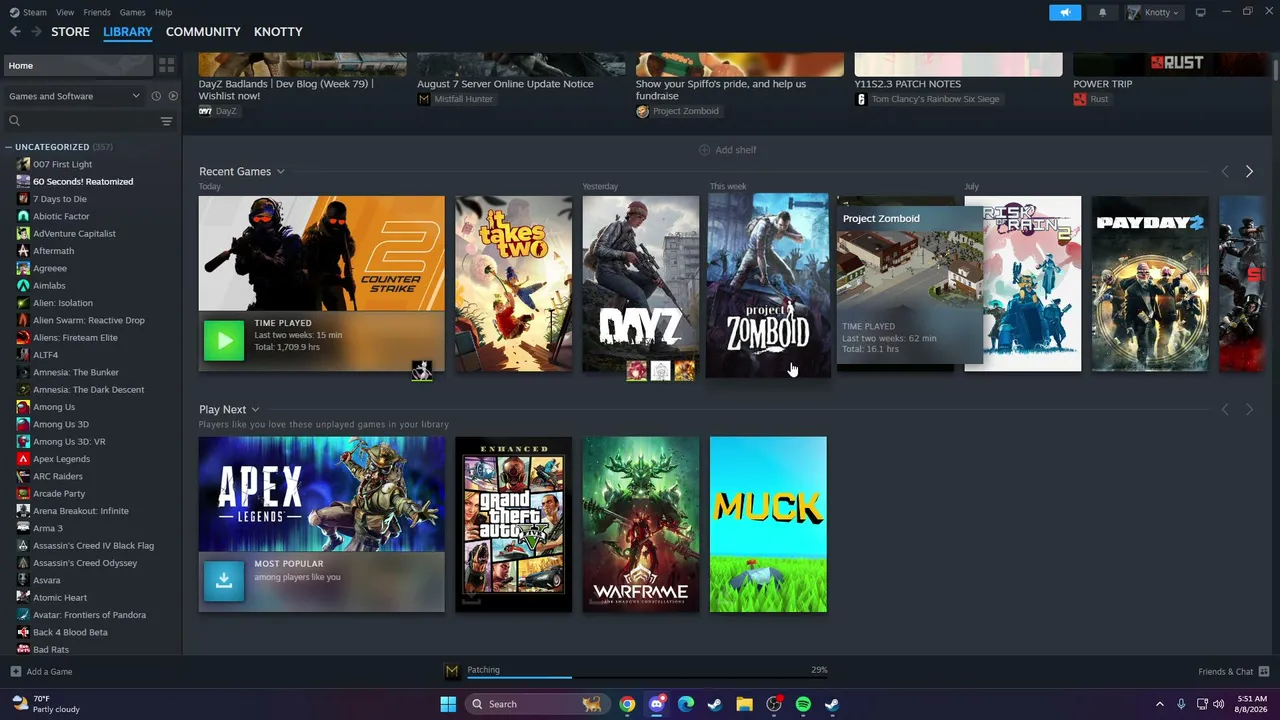Open the DayZ game cover
Image resolution: width=1280 pixels, height=720 pixels.
(x=641, y=284)
